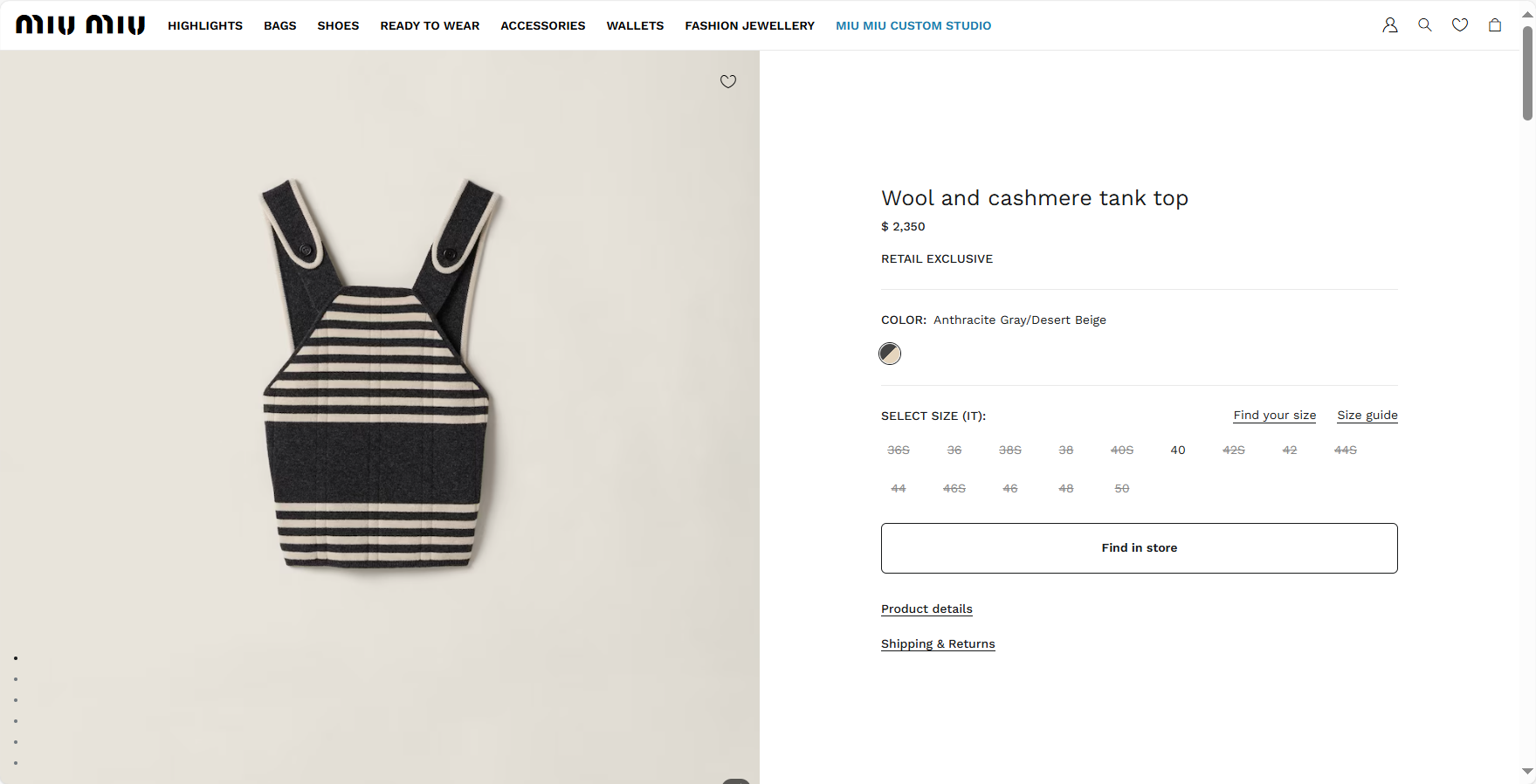
Task: Jump to second image gallery dot
Action: (x=16, y=679)
